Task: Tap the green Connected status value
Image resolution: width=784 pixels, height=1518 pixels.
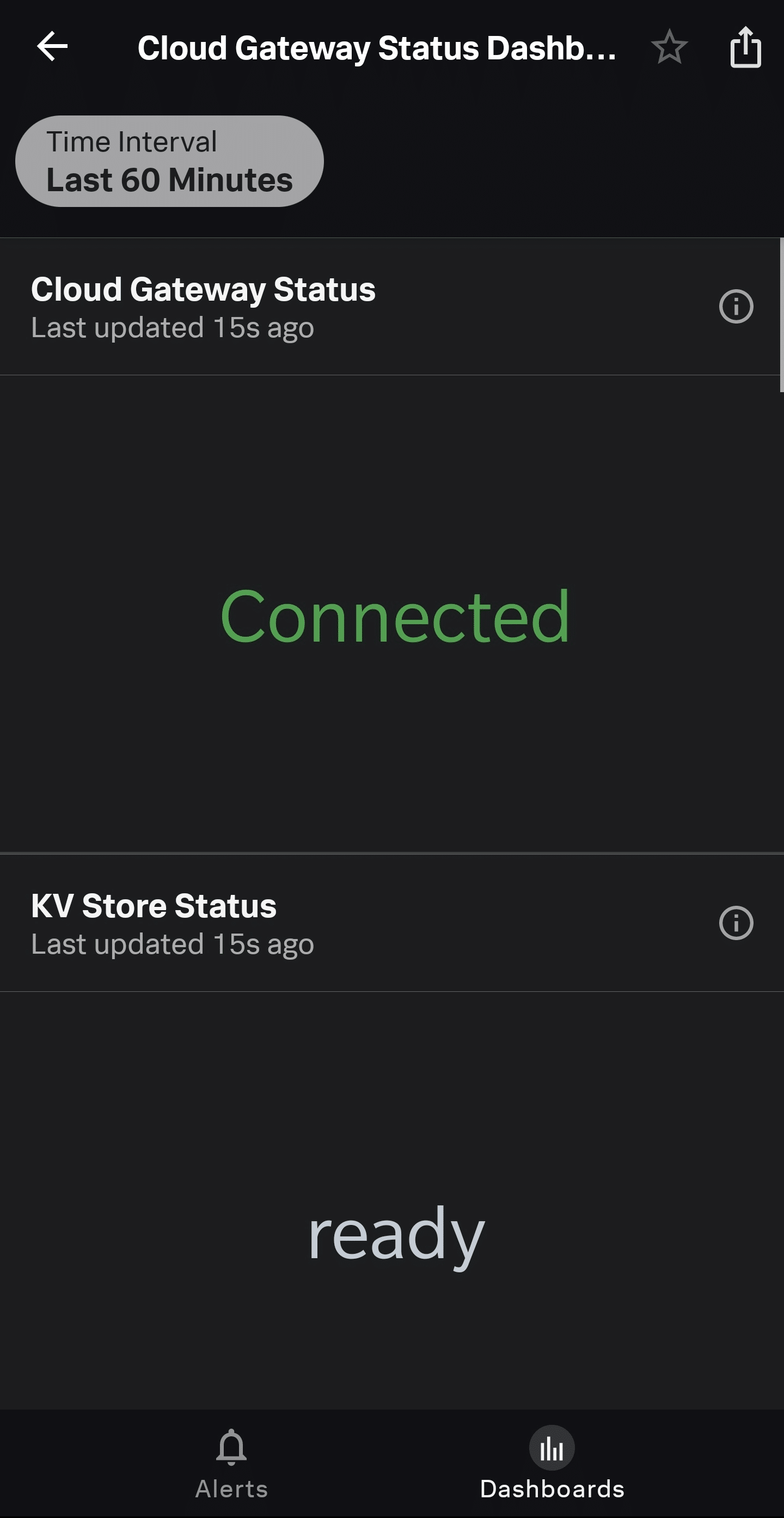Action: pyautogui.click(x=395, y=617)
